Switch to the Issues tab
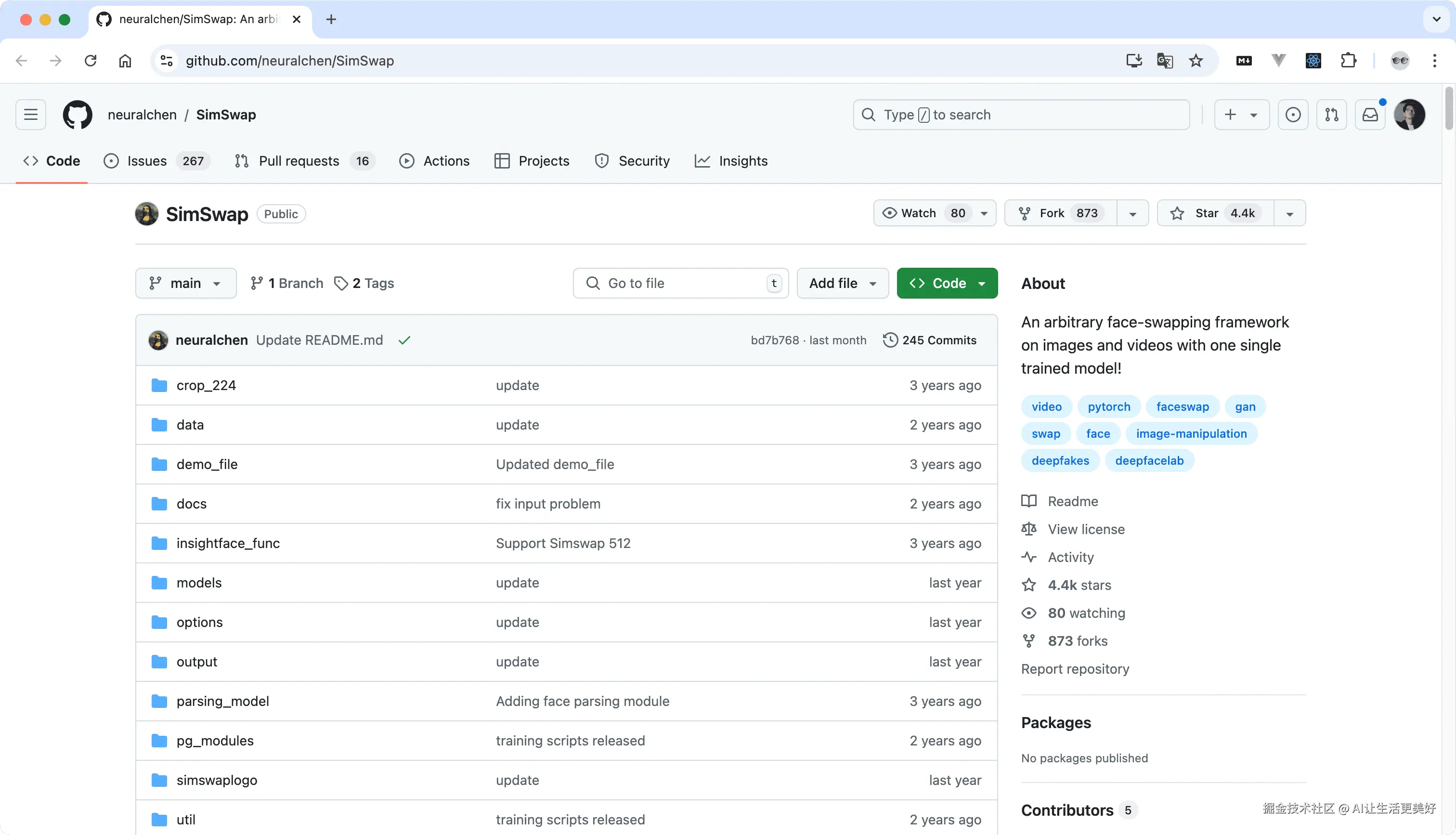 [x=146, y=160]
